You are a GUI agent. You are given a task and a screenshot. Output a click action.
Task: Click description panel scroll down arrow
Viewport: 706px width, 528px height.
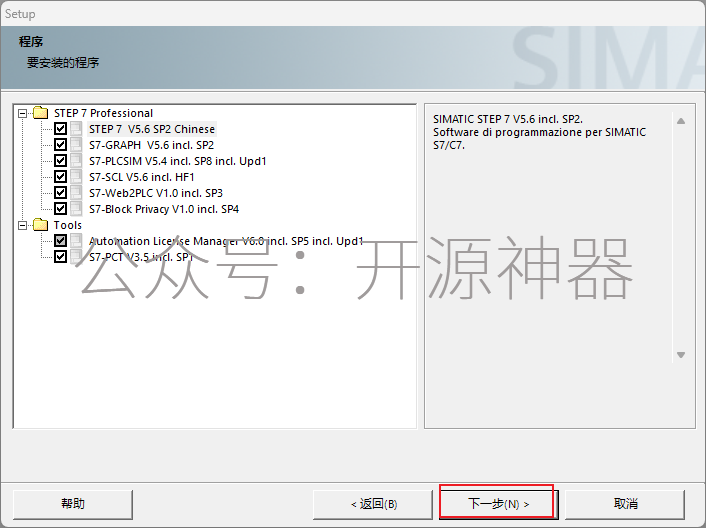(x=681, y=355)
